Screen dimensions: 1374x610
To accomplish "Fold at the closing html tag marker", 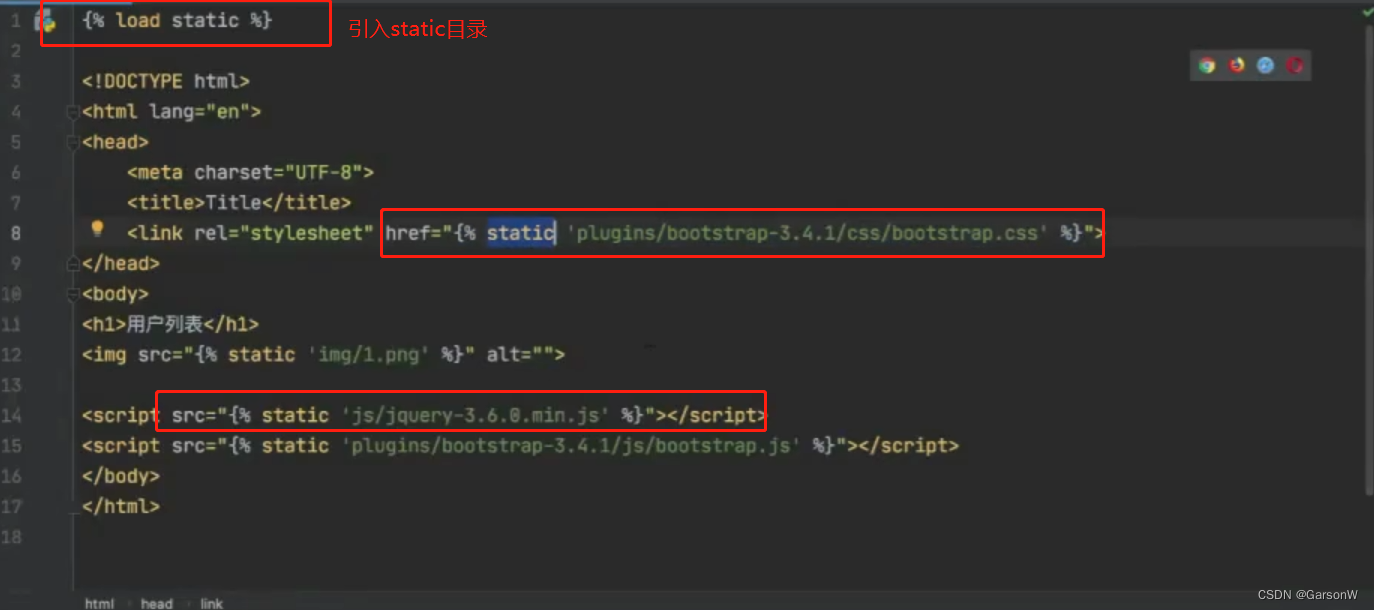I will pyautogui.click(x=73, y=507).
